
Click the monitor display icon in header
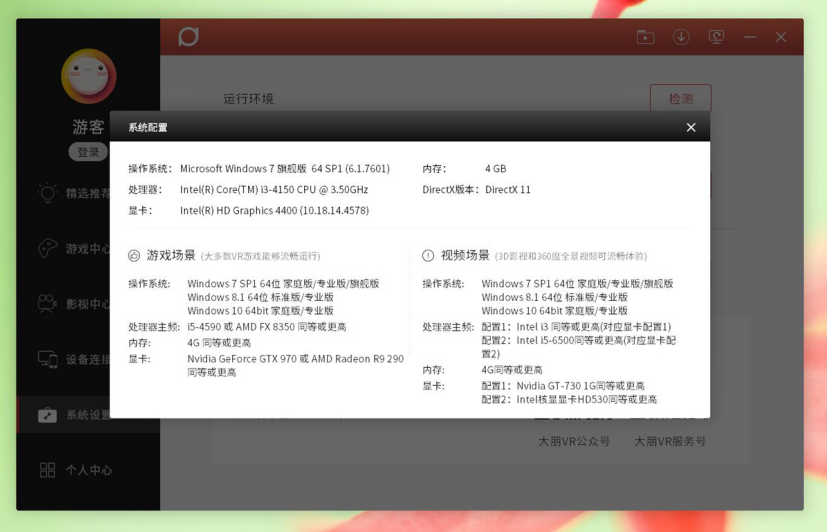[x=716, y=37]
